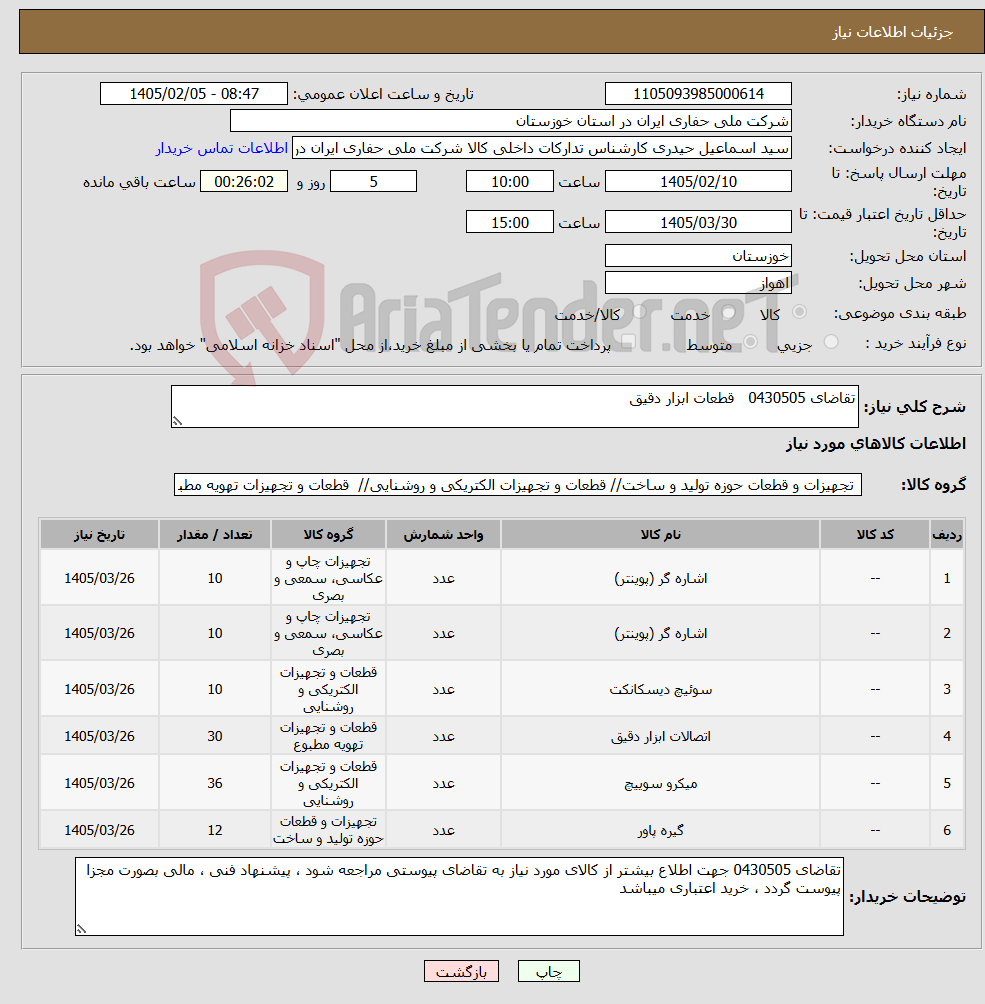Screen dimensions: 985x1004
Task: Click the واحد شمارش column header
Action: [443, 535]
